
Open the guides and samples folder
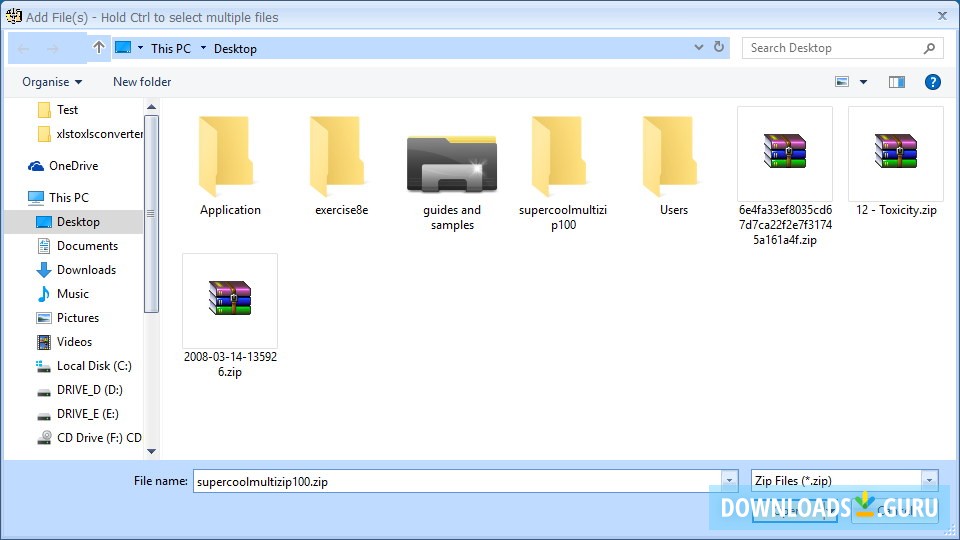tap(452, 181)
